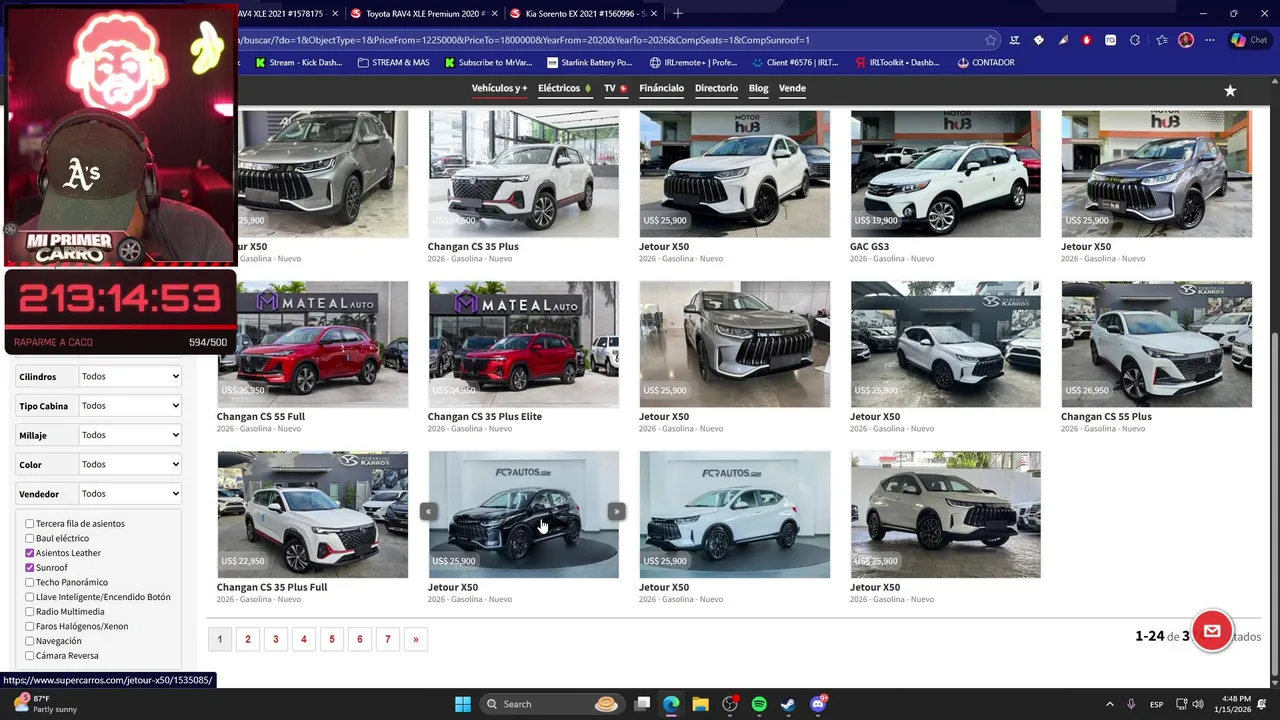Switch to Kia Sorento EX 2021 tab
The width and height of the screenshot is (1280, 720).
click(x=583, y=14)
